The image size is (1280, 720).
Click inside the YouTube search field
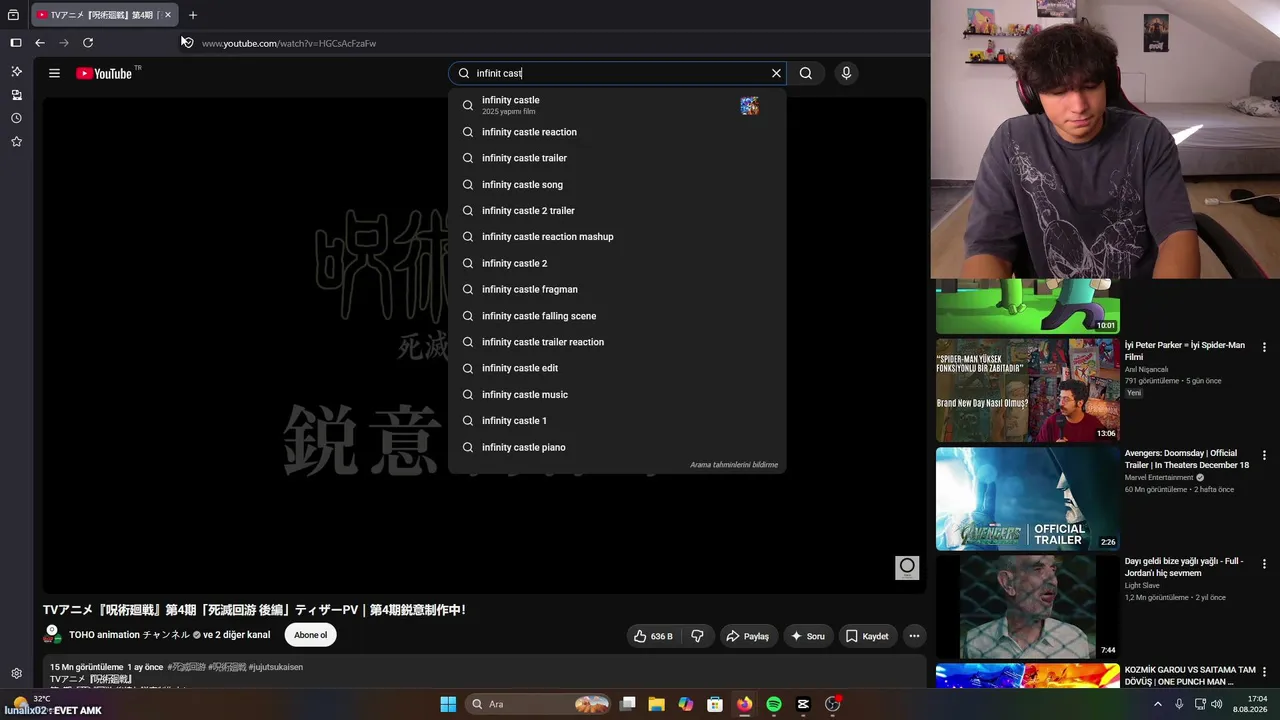coord(617,73)
